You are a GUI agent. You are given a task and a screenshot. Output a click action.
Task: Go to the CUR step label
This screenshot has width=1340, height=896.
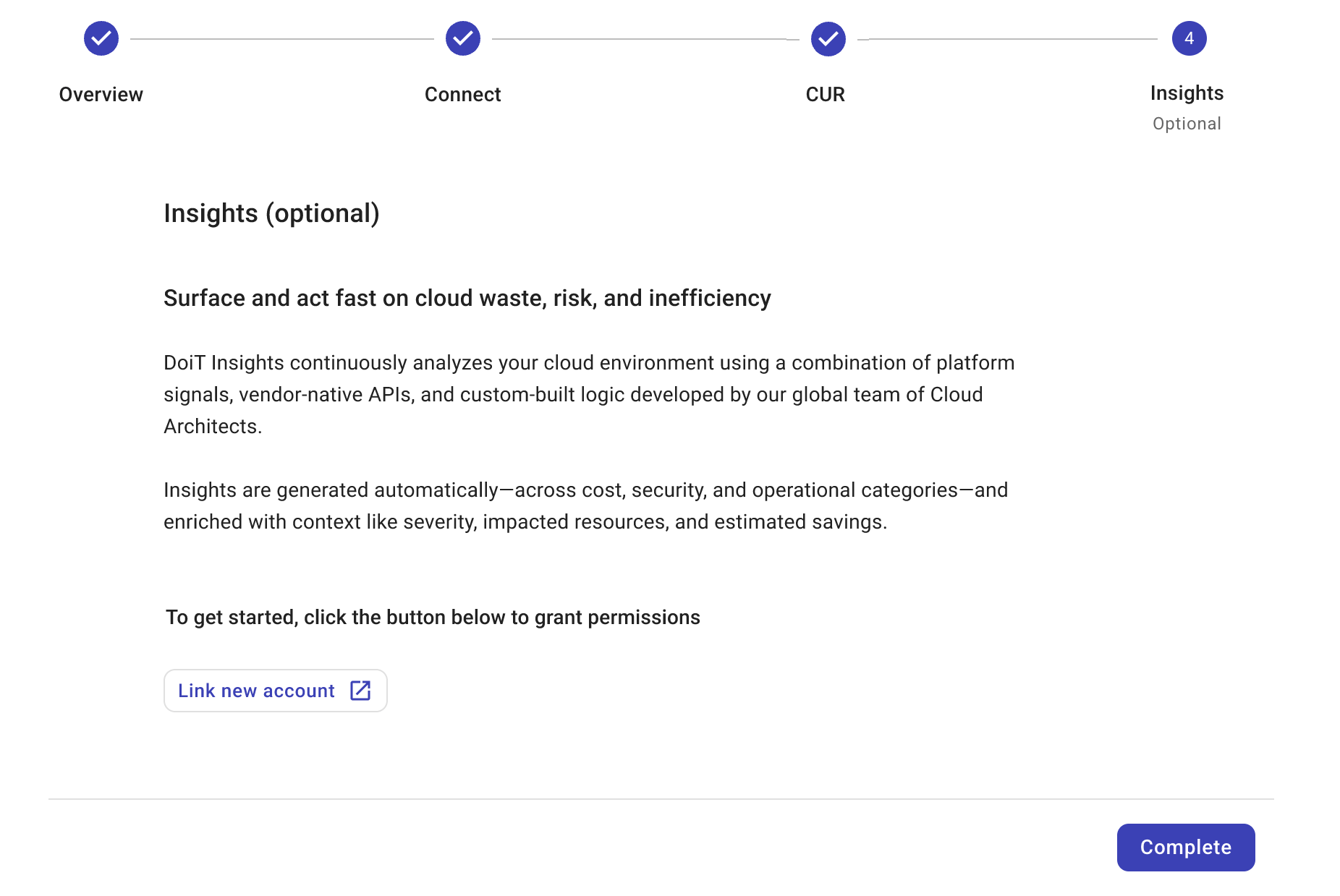(825, 93)
